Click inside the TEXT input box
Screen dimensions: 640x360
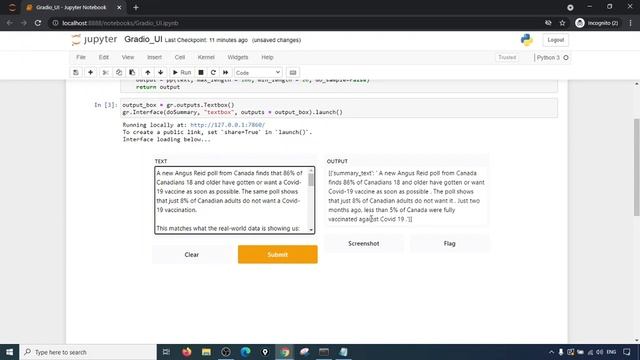[x=231, y=200]
